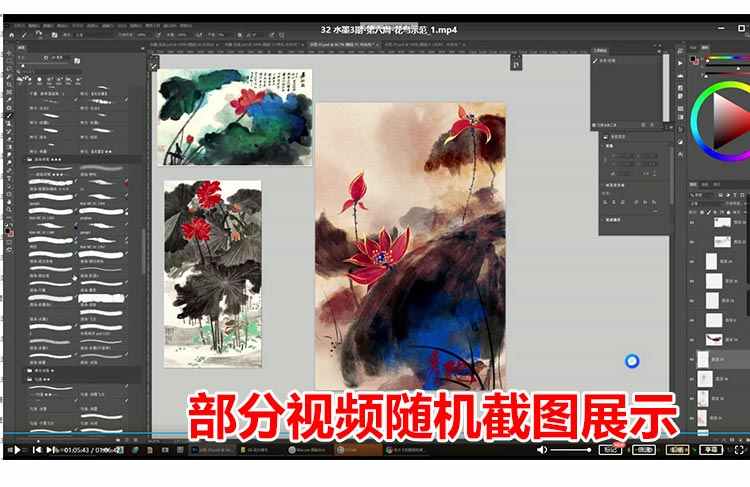
Task: Click the type layer filter icon
Action: 735,196
